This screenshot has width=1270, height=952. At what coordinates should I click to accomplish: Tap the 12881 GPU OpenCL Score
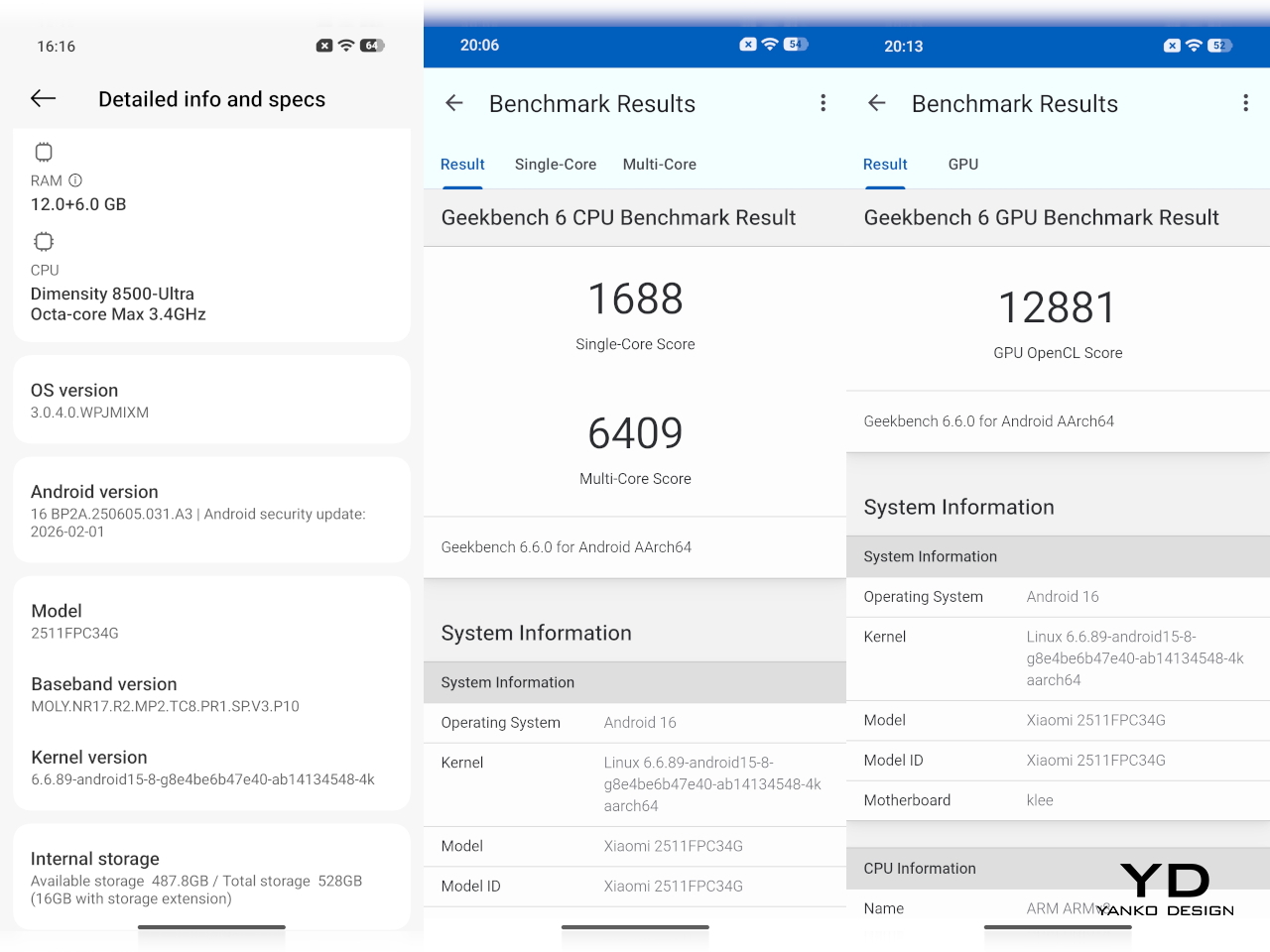coord(1058,308)
